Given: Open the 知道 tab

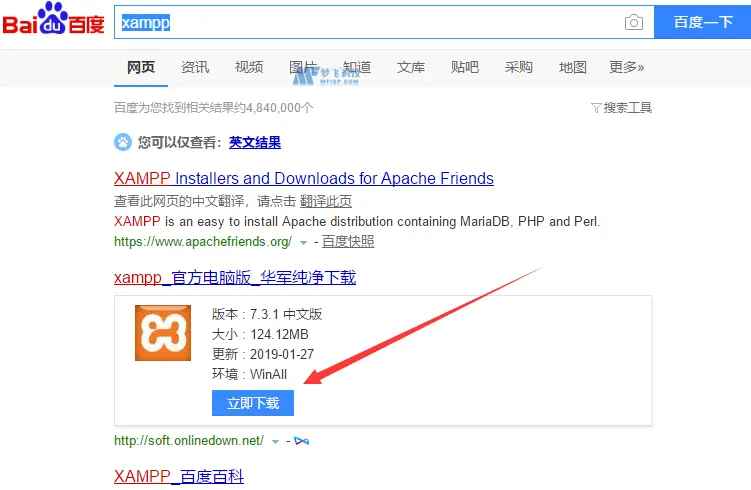Looking at the screenshot, I should (x=357, y=67).
